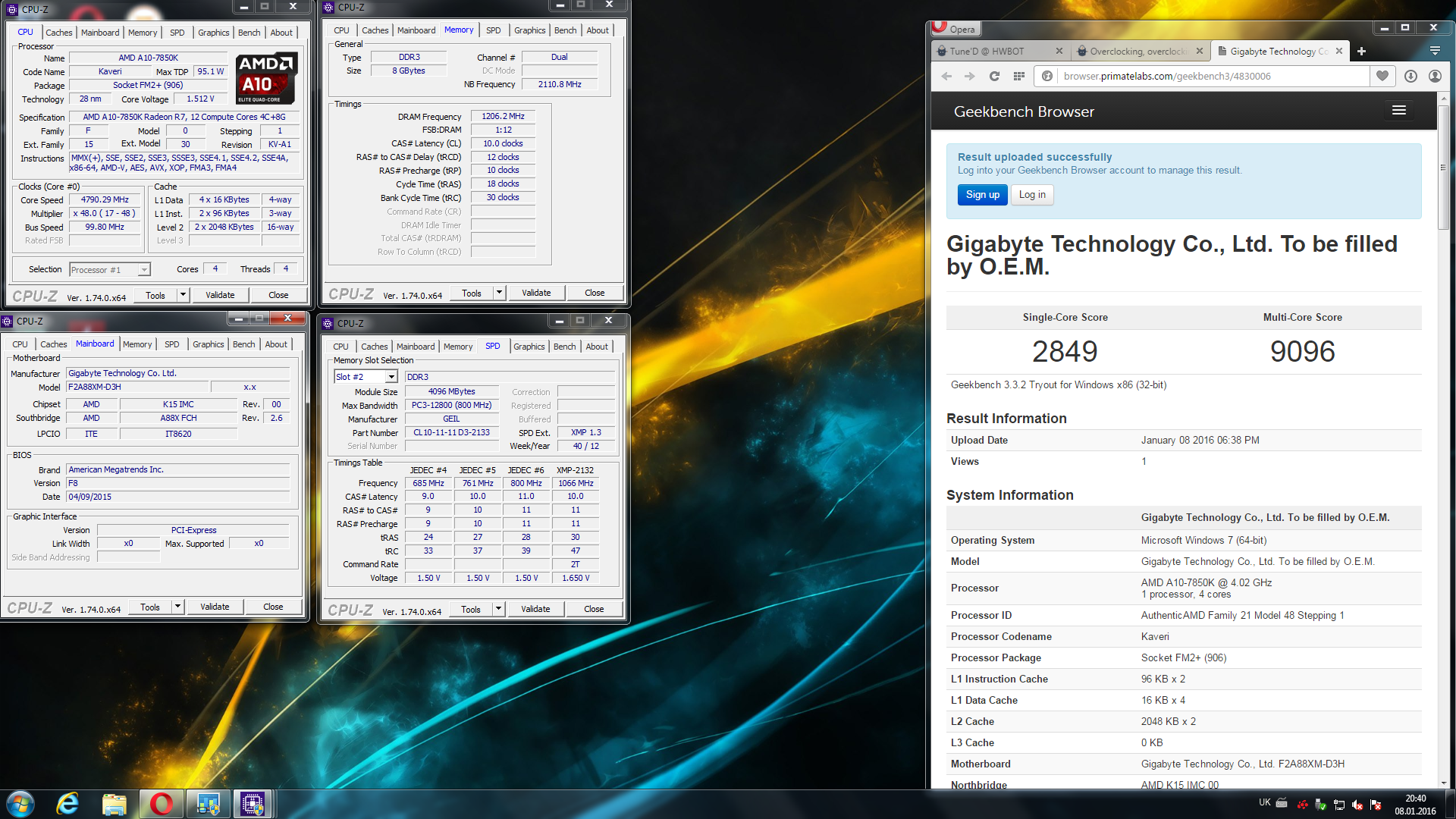The image size is (1456, 819).
Task: Switch to the Tune'D @ HWBOT tab
Action: tap(993, 52)
